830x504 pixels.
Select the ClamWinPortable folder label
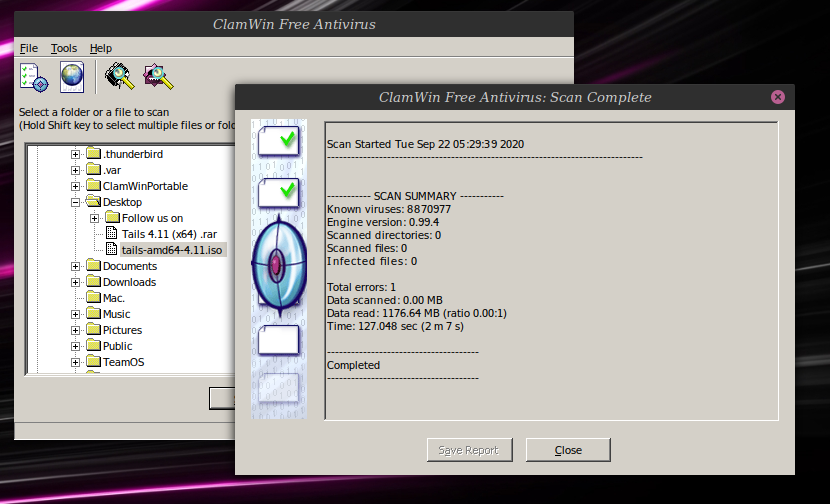pyautogui.click(x=145, y=186)
